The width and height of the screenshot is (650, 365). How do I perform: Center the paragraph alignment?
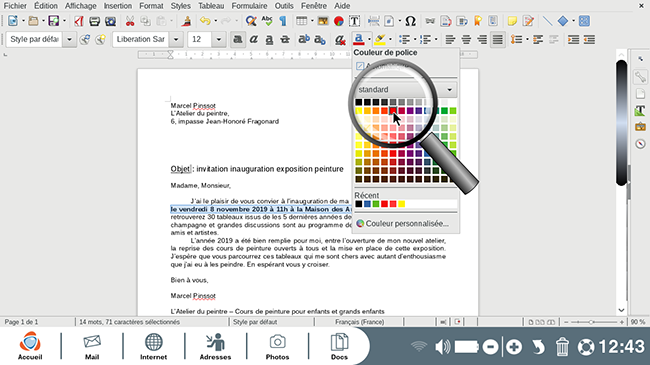point(466,39)
